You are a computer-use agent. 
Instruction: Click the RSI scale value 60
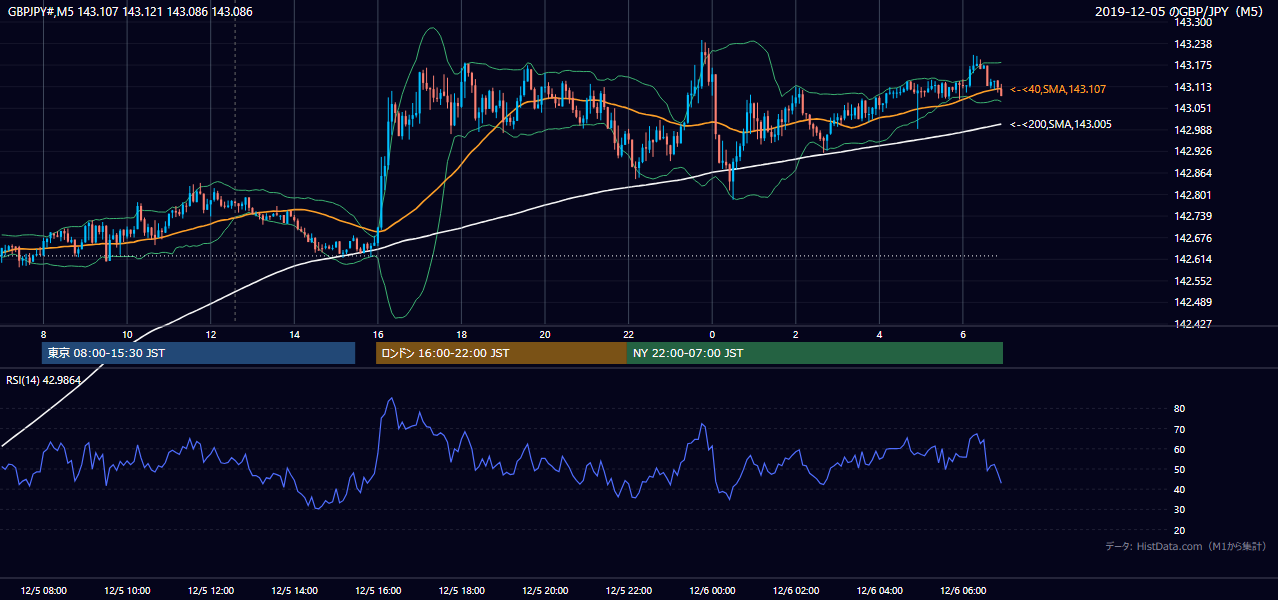click(1180, 450)
